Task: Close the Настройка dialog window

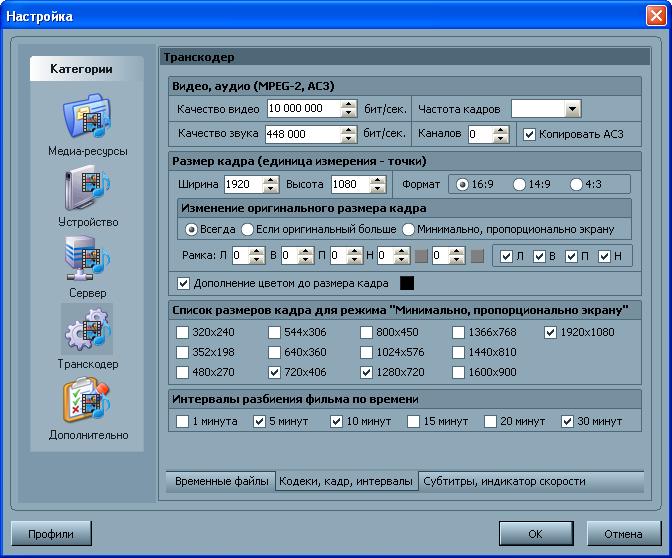Action: [x=654, y=17]
